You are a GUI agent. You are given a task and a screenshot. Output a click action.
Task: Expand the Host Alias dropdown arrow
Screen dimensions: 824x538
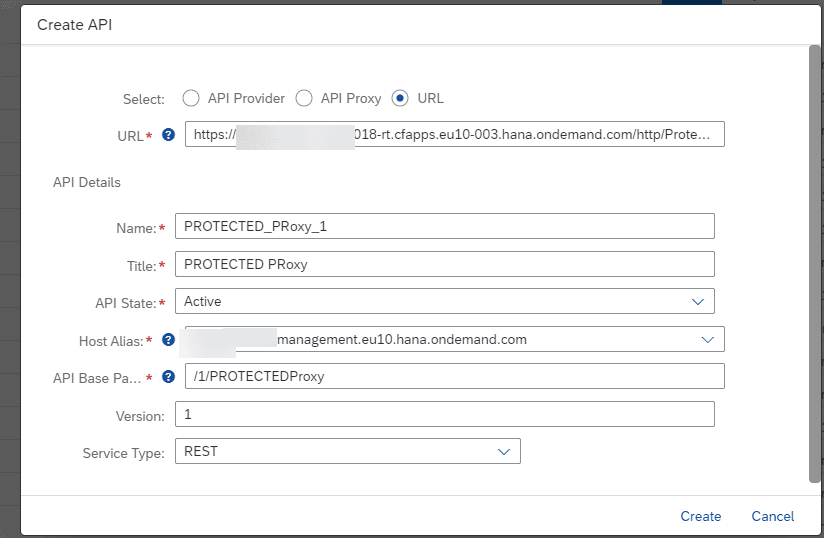pyautogui.click(x=707, y=339)
